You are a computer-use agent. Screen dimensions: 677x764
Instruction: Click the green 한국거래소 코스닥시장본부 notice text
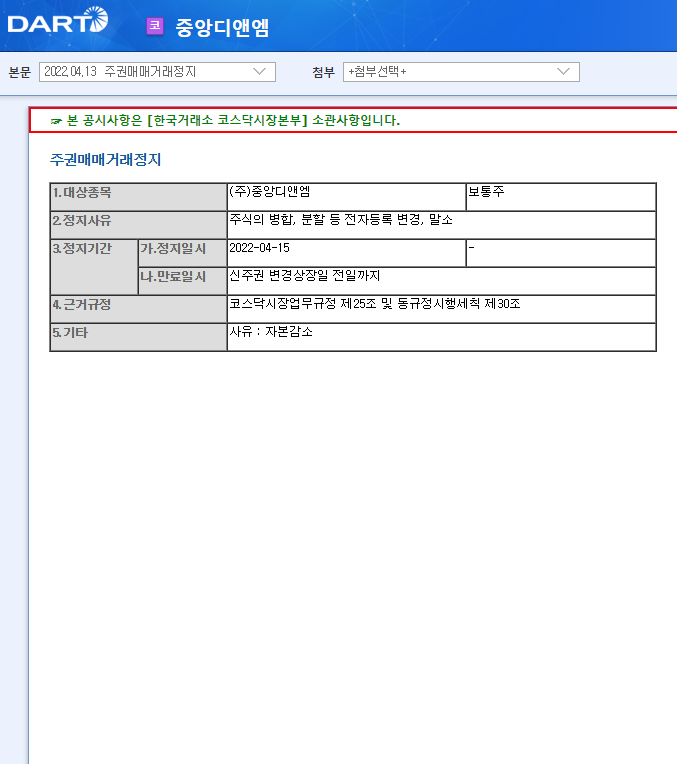point(233,120)
